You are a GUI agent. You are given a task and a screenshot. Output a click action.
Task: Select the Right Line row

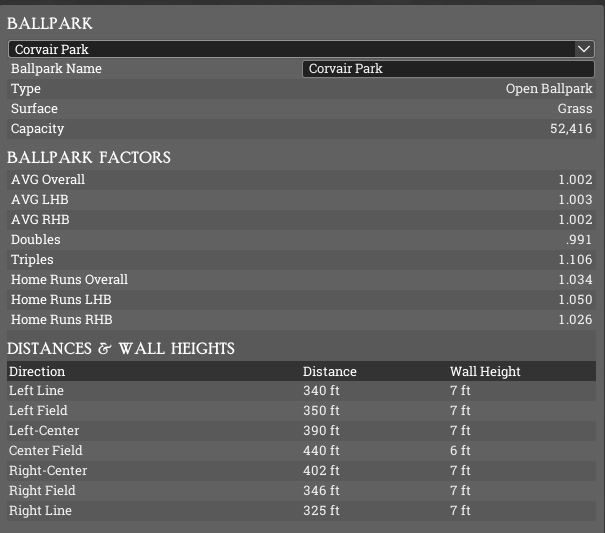click(40, 511)
